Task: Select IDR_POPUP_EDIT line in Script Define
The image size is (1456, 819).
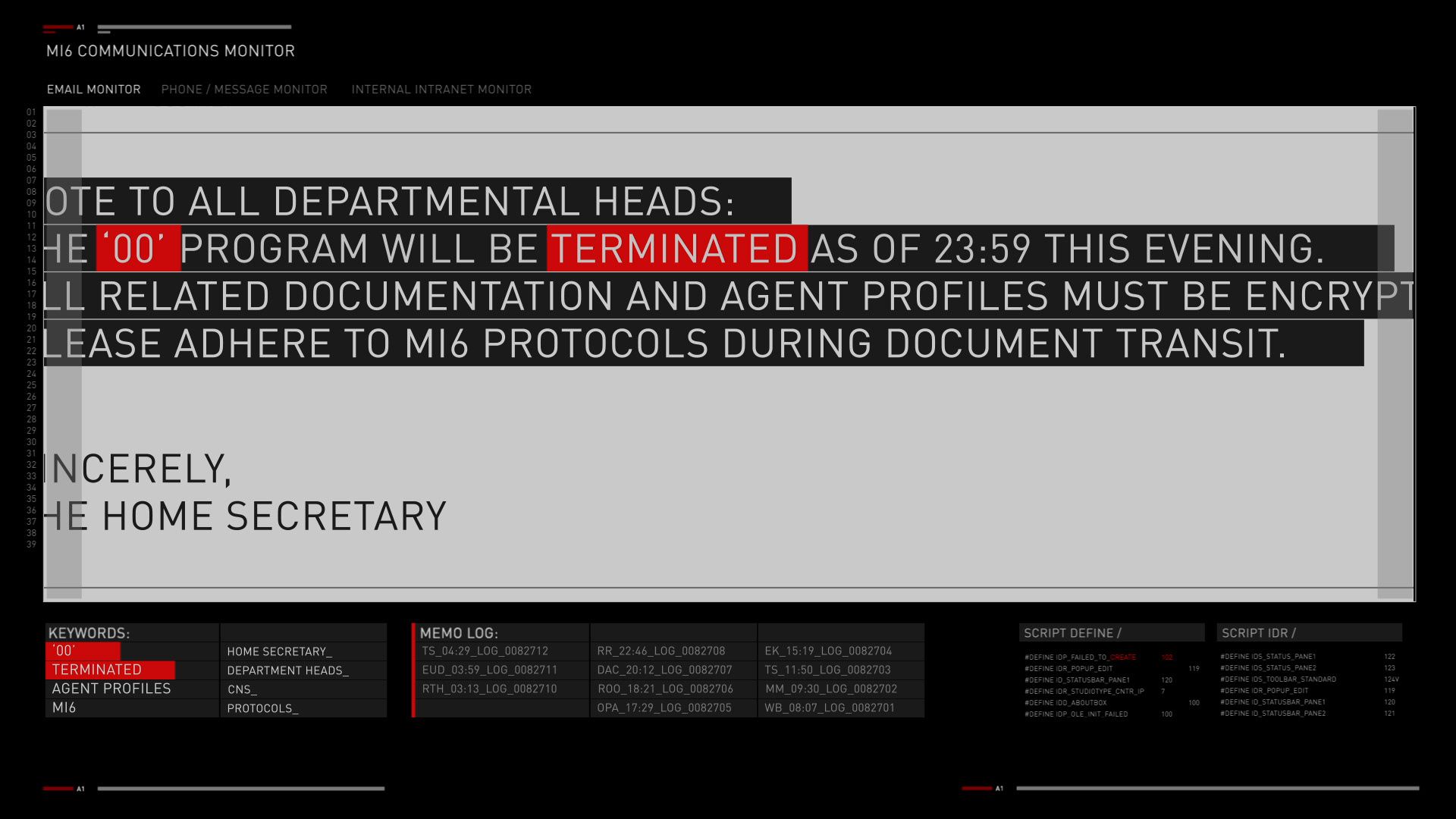Action: click(x=1112, y=669)
